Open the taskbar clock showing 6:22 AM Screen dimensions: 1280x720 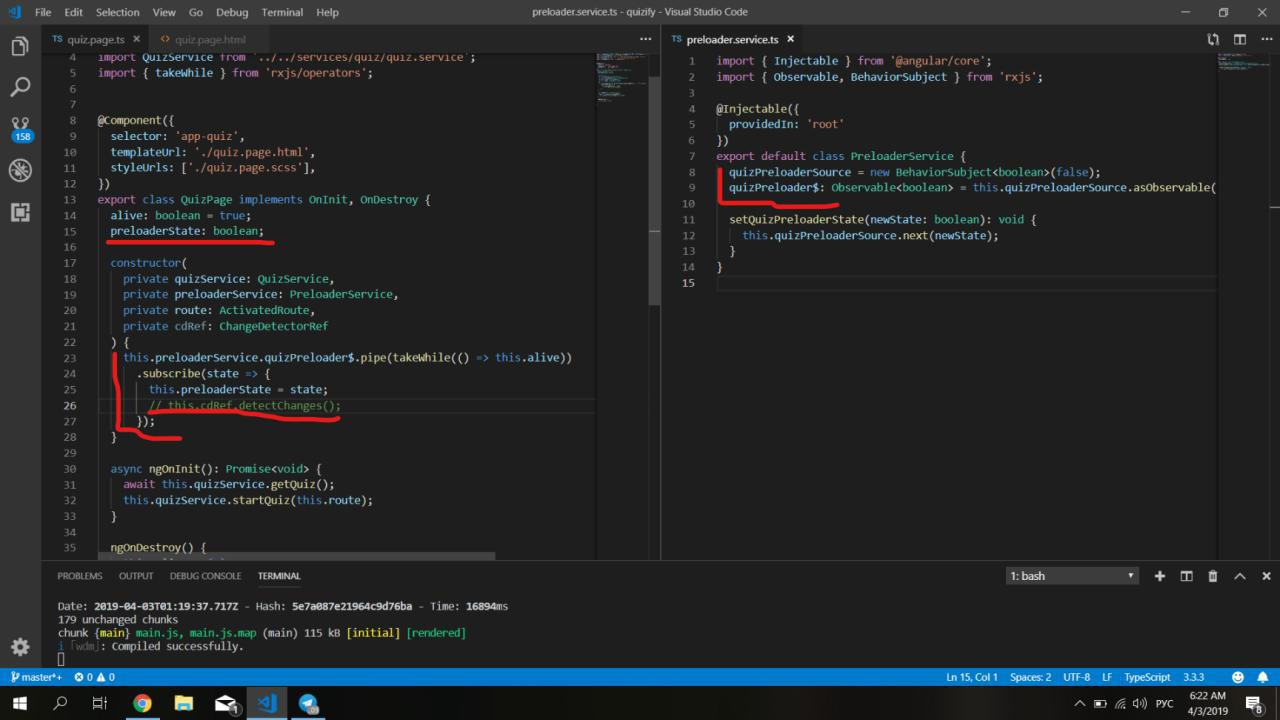(x=1207, y=704)
